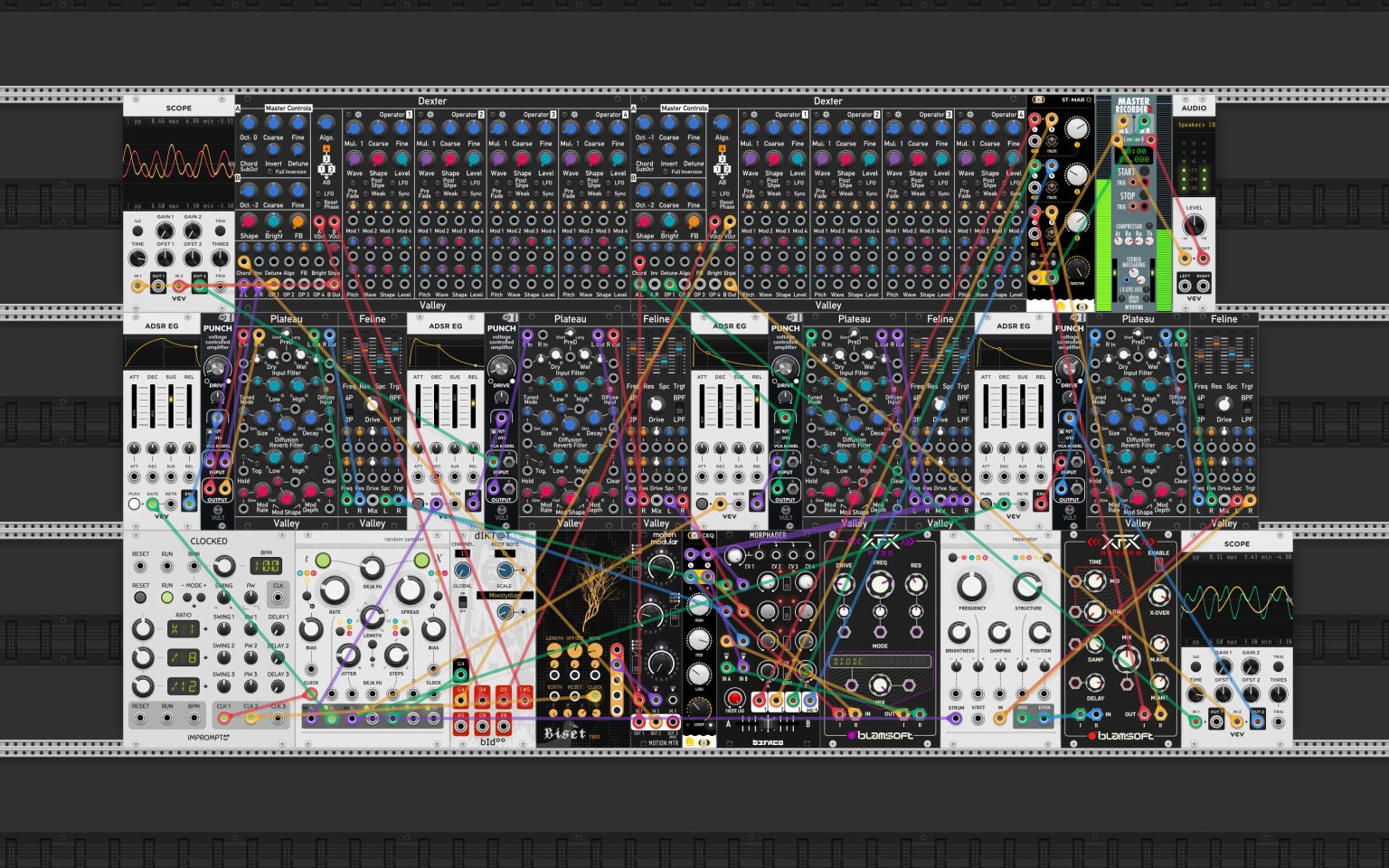Toggle the lit green RUN button on Clocked

(167, 597)
